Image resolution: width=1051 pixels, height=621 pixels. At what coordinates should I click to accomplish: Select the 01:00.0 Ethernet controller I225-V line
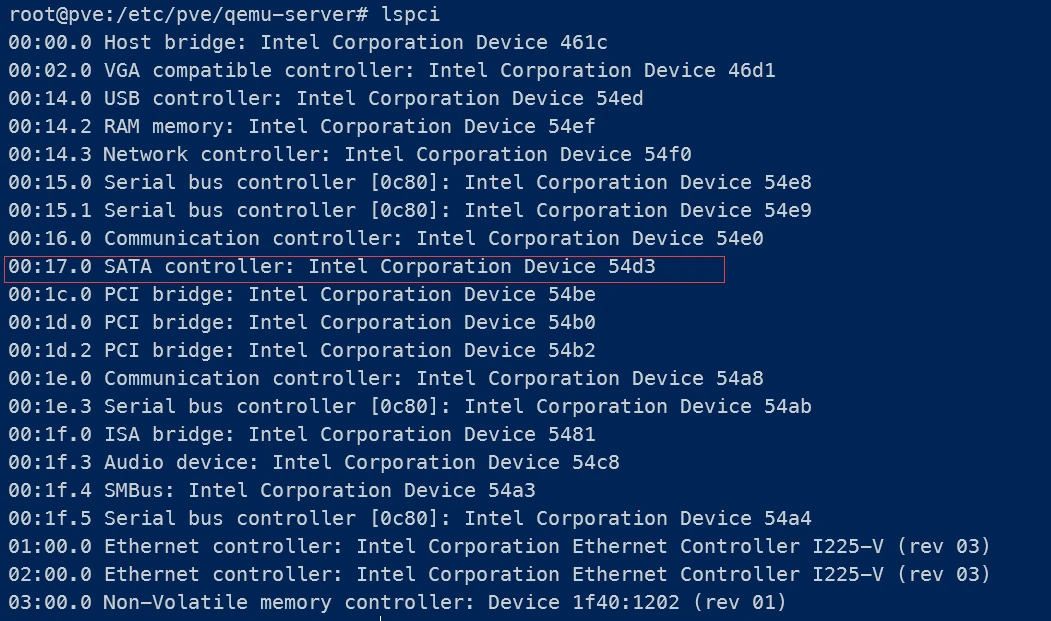tap(499, 547)
